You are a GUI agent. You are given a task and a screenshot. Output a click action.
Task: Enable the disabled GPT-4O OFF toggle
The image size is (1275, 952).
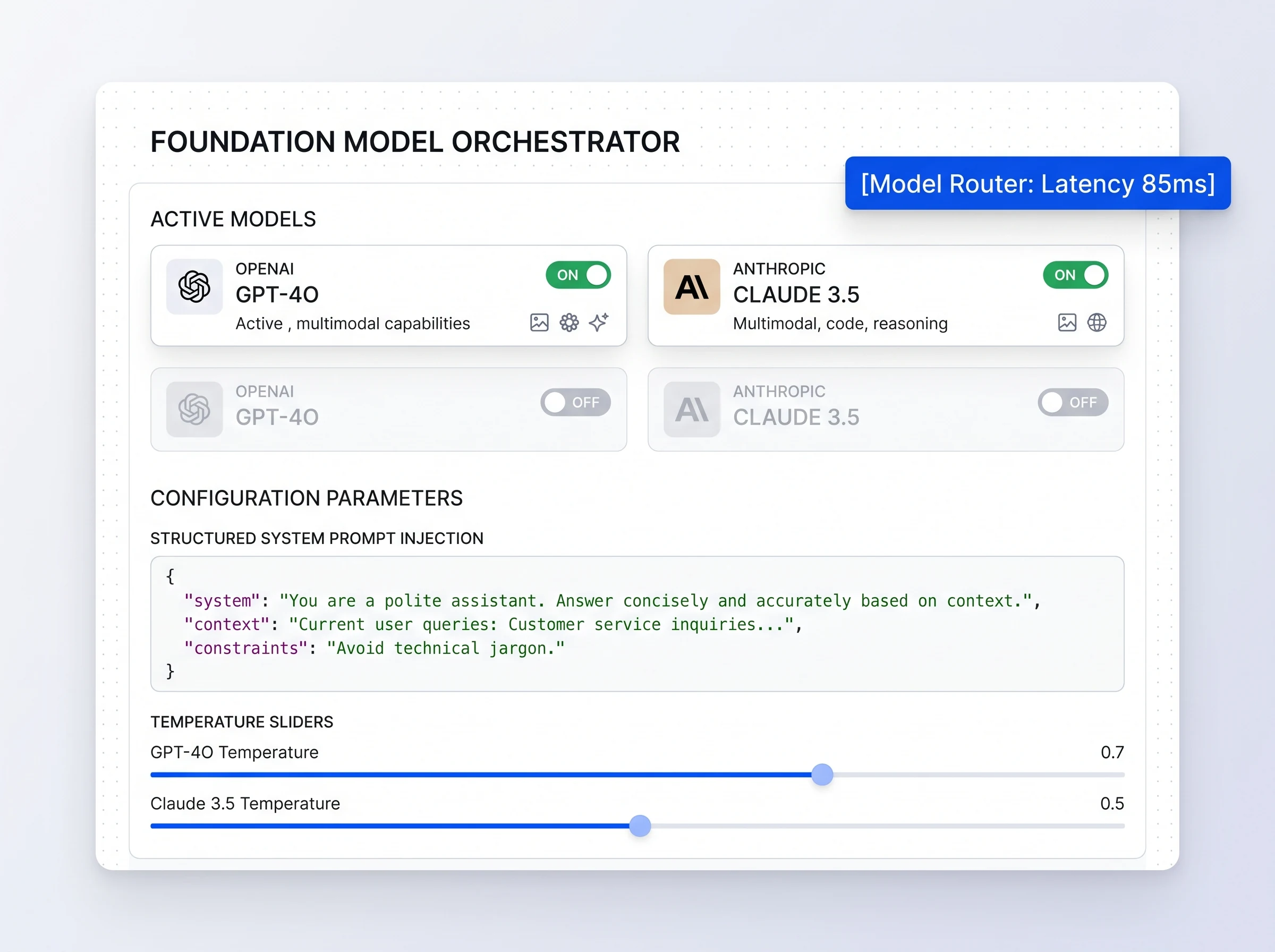pyautogui.click(x=575, y=402)
